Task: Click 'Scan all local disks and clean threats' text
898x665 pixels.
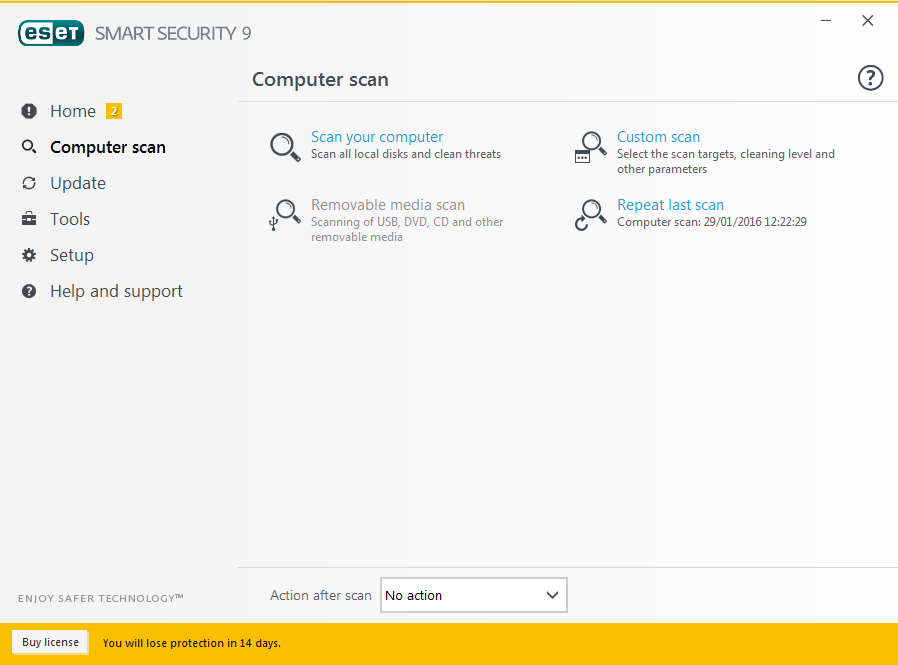Action: pos(406,154)
